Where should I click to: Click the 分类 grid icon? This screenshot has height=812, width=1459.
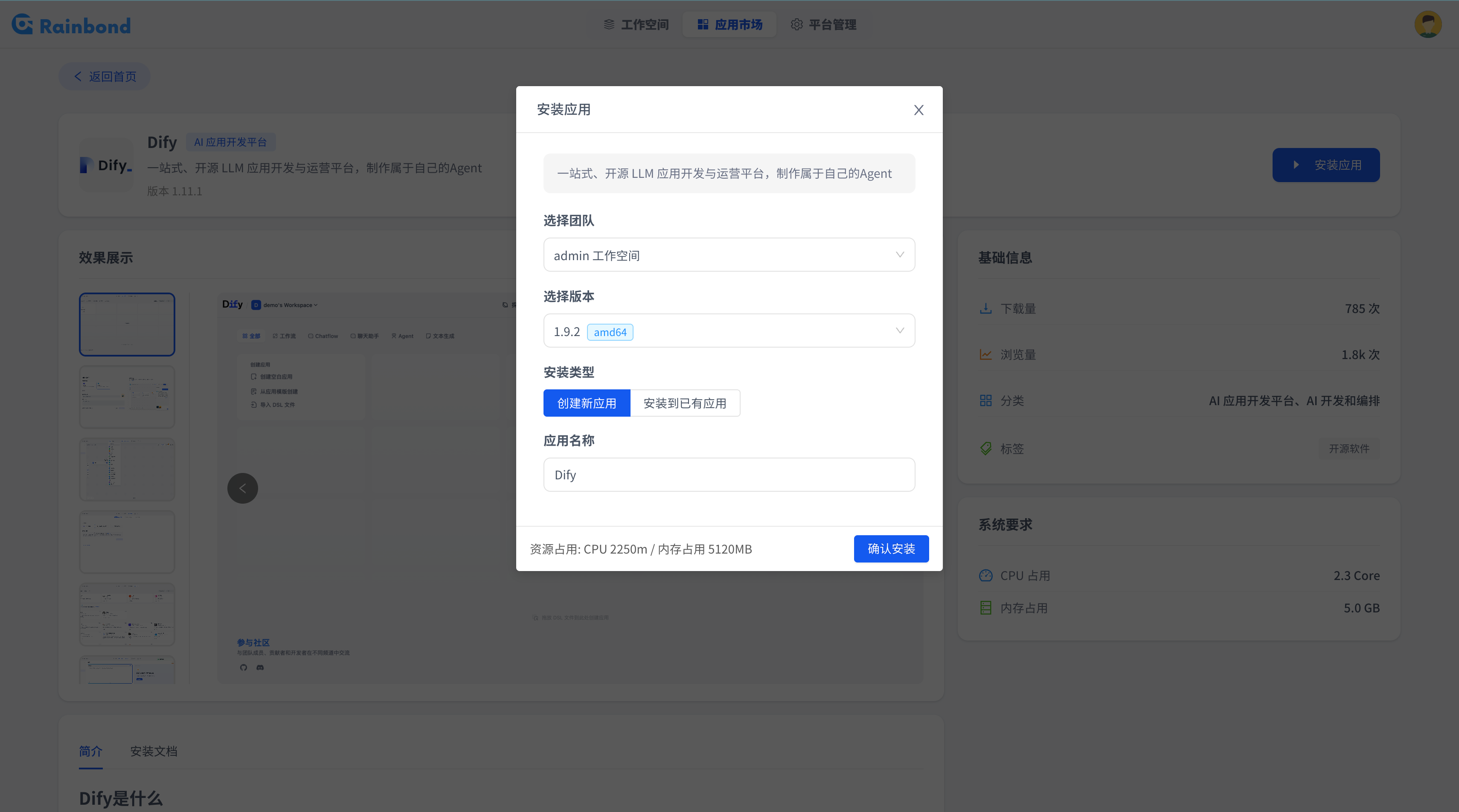coord(985,401)
